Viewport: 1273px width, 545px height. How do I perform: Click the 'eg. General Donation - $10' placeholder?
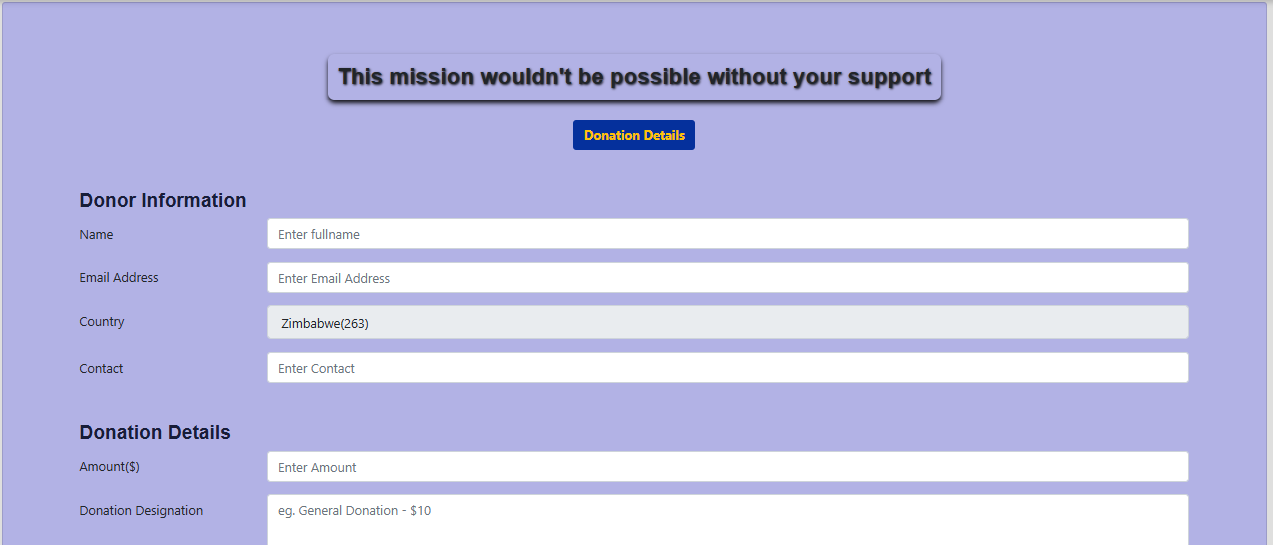[354, 511]
